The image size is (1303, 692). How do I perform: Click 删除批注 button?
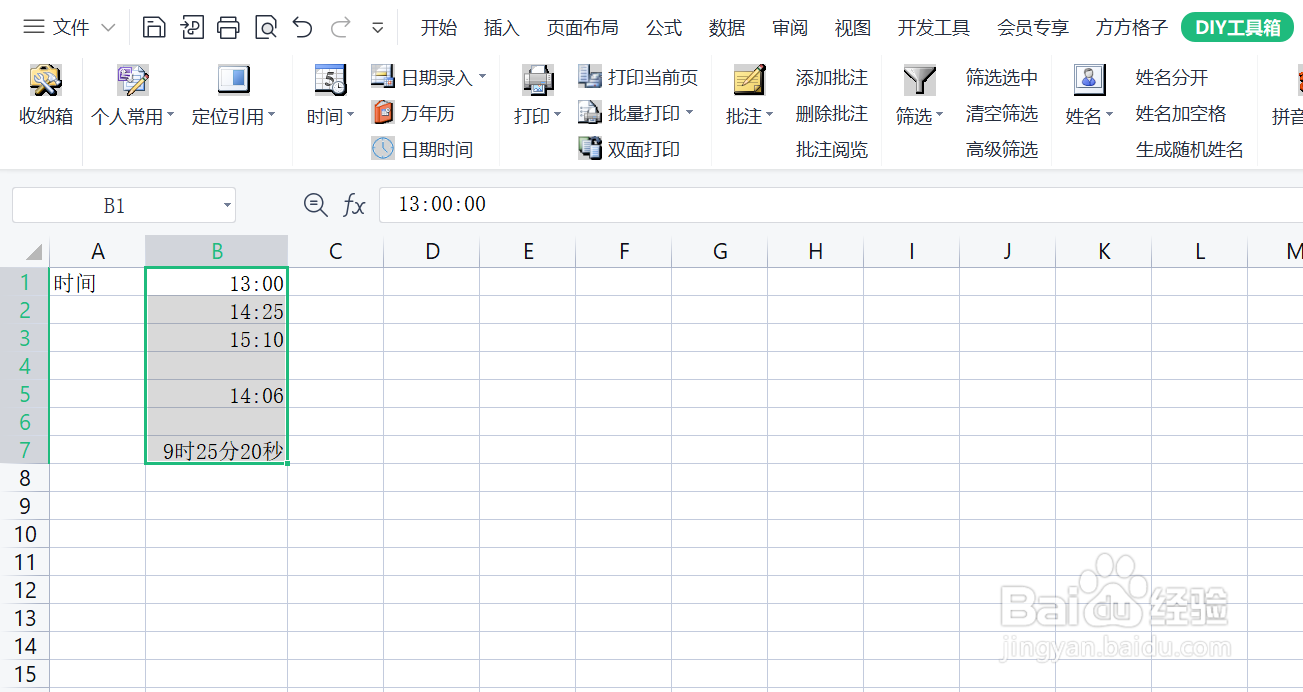point(832,113)
